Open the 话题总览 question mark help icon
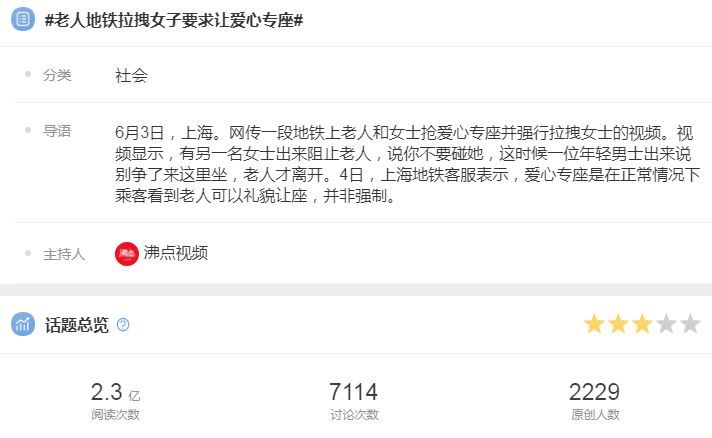 (123, 325)
